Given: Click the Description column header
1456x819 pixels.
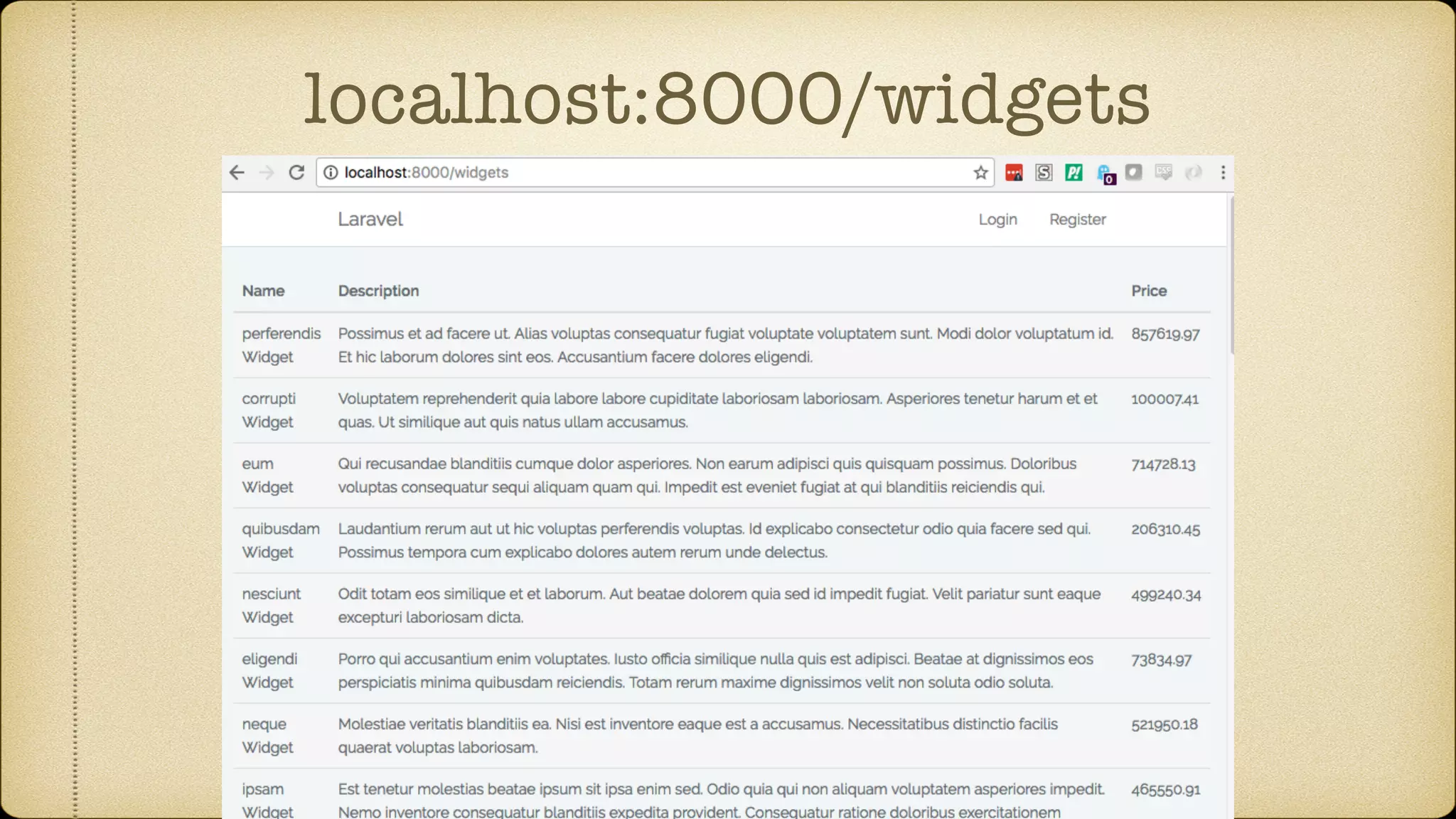Looking at the screenshot, I should click(x=378, y=291).
